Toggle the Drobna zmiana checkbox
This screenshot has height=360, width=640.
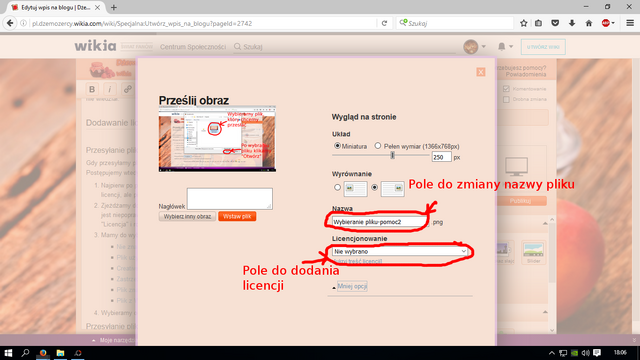point(507,99)
